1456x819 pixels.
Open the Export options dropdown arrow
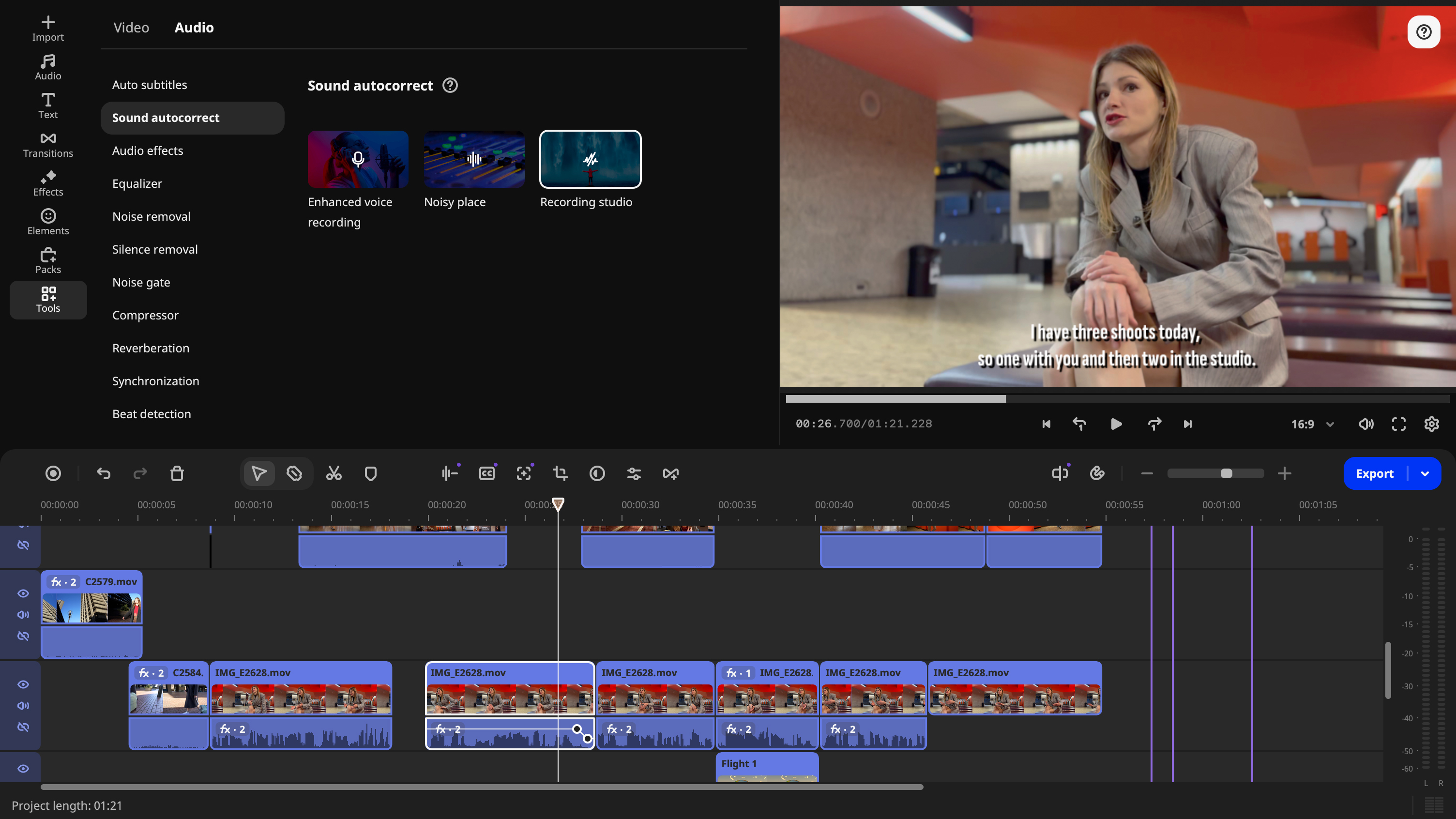pos(1425,474)
